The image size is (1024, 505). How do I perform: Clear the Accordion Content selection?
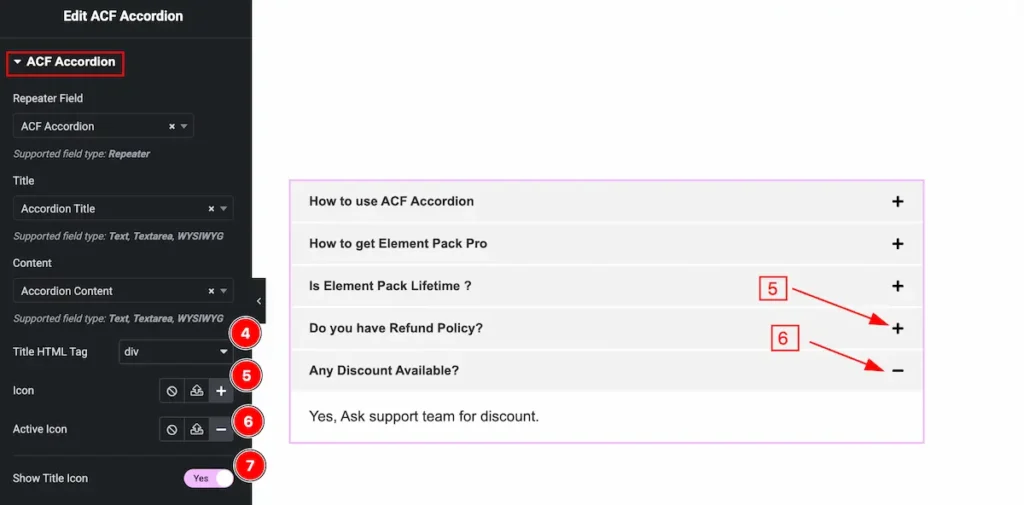coord(211,291)
